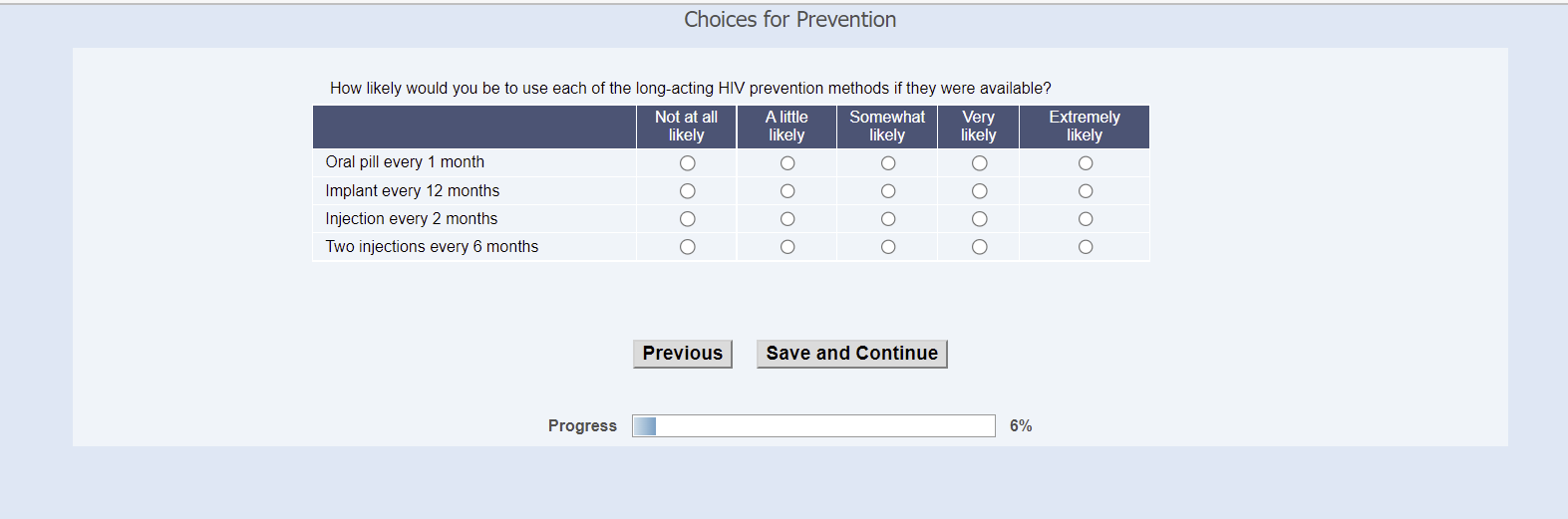Choose 'Very likely' for Injection every 2 months
This screenshot has width=1568, height=519.
tap(980, 219)
